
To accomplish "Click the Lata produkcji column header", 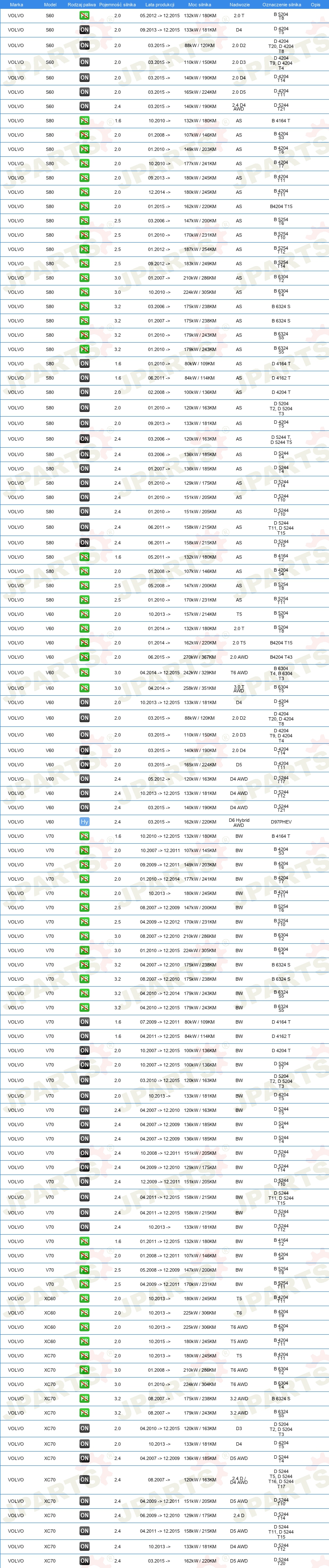I will pos(159,4).
